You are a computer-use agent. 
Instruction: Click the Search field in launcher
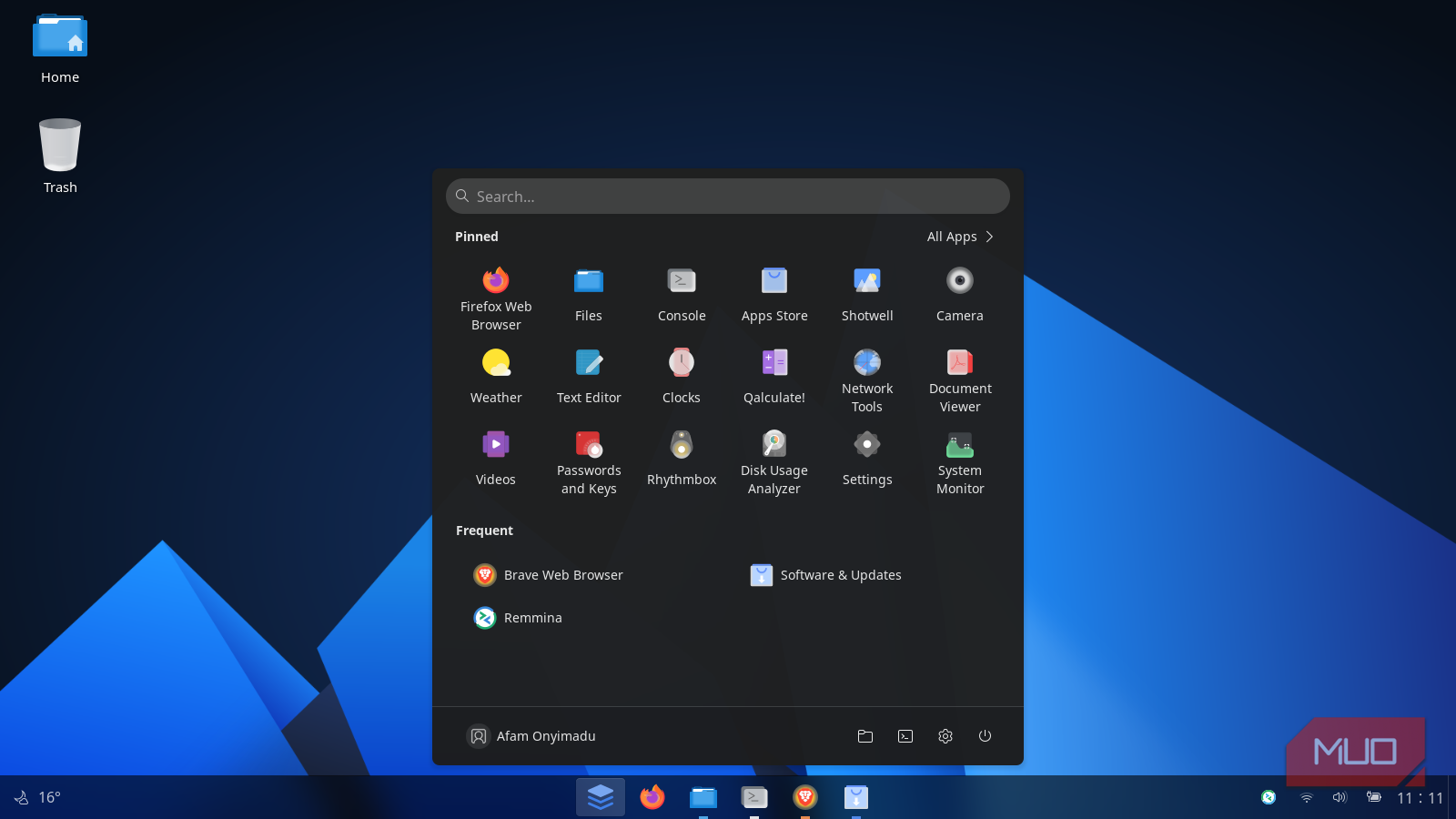[728, 197]
